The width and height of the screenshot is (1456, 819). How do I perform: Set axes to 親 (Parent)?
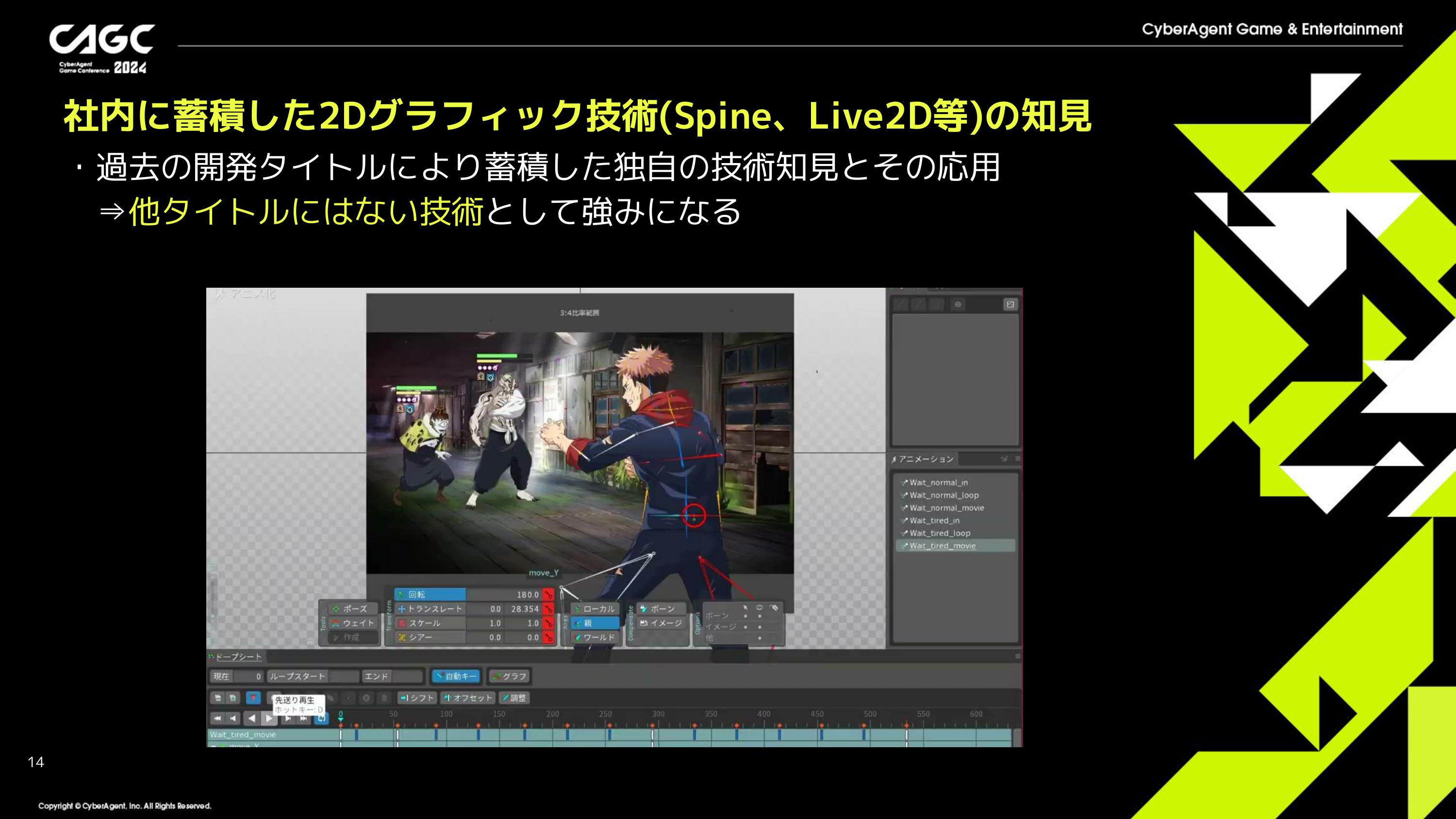pos(595,623)
